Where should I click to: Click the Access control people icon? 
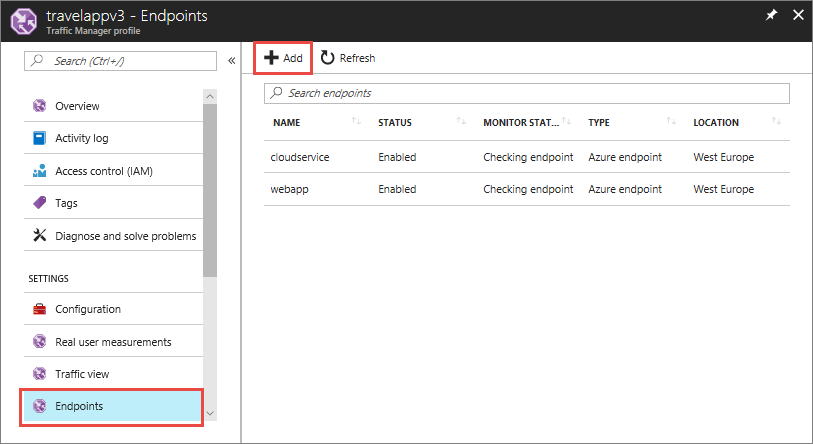(39, 171)
